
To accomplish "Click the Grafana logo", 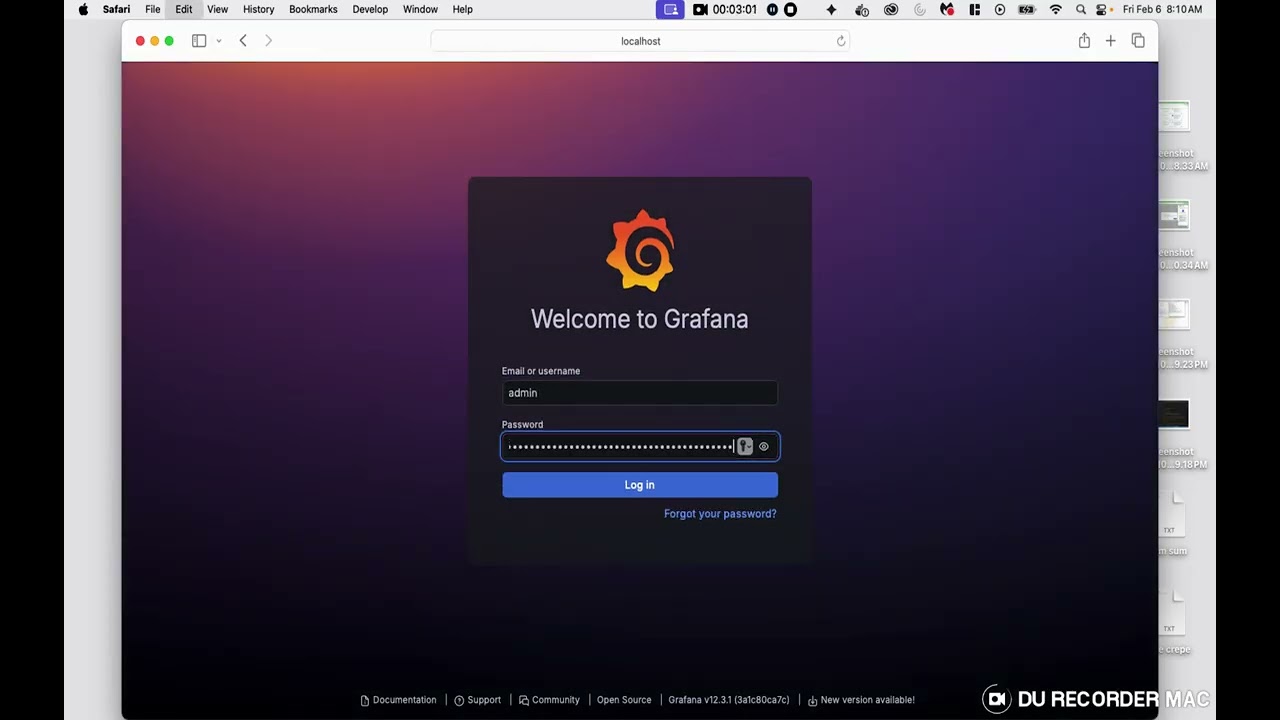I will click(640, 251).
